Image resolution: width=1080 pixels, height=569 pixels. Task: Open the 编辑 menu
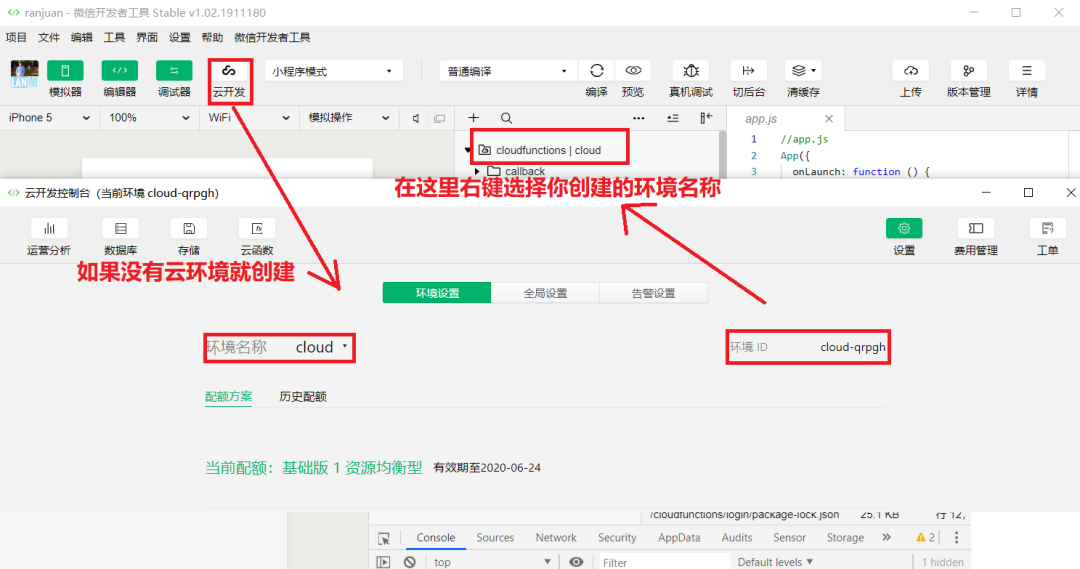pos(81,37)
